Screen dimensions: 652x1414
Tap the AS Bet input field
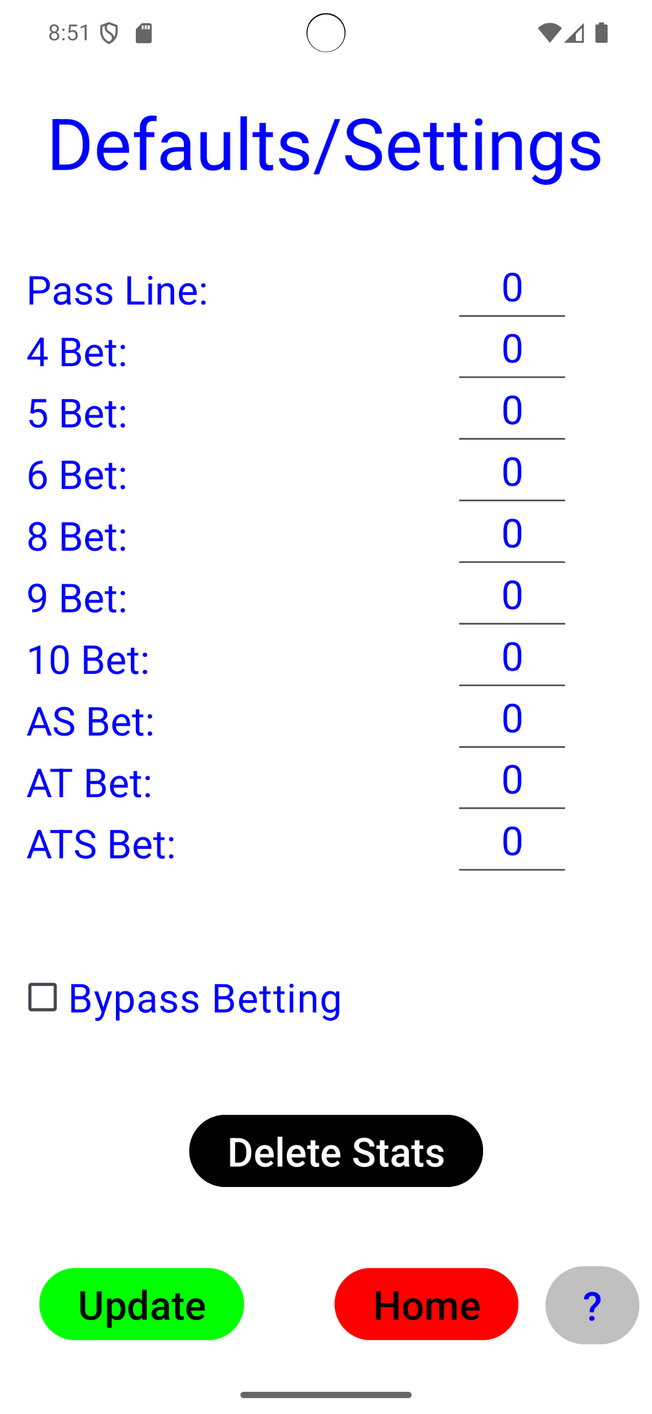512,720
